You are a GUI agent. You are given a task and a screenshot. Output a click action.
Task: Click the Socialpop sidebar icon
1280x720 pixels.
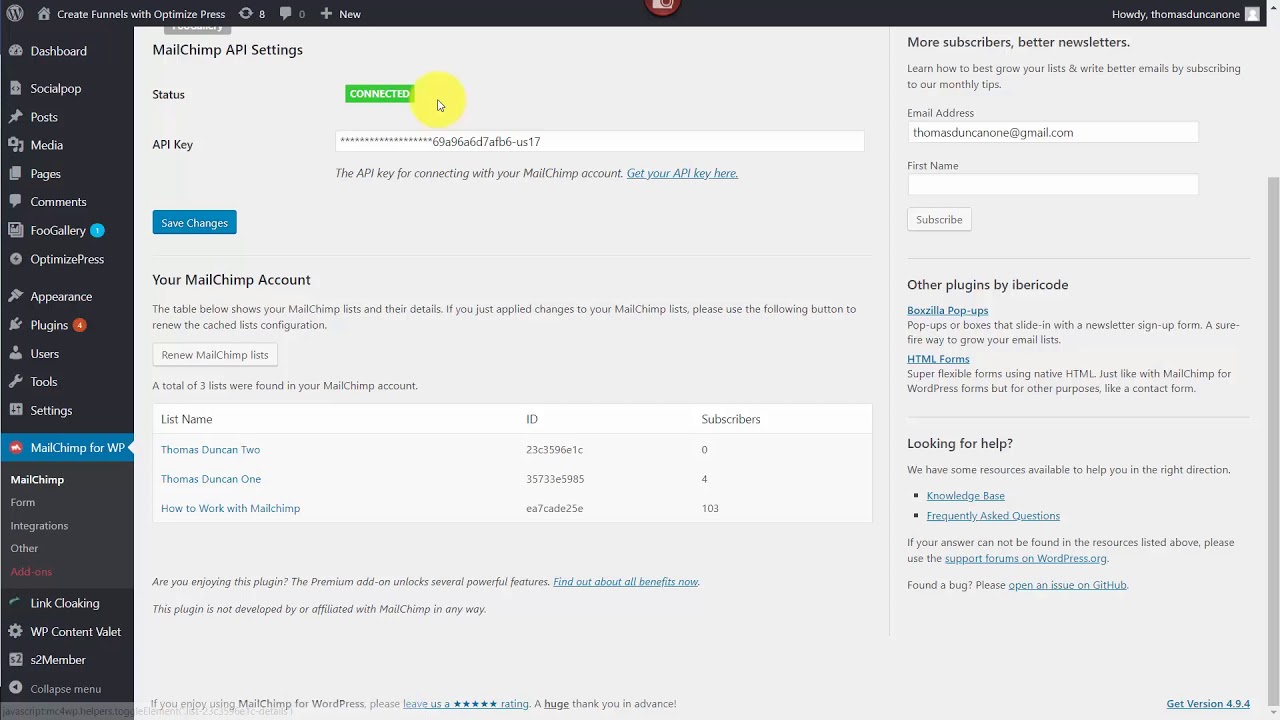(15, 88)
